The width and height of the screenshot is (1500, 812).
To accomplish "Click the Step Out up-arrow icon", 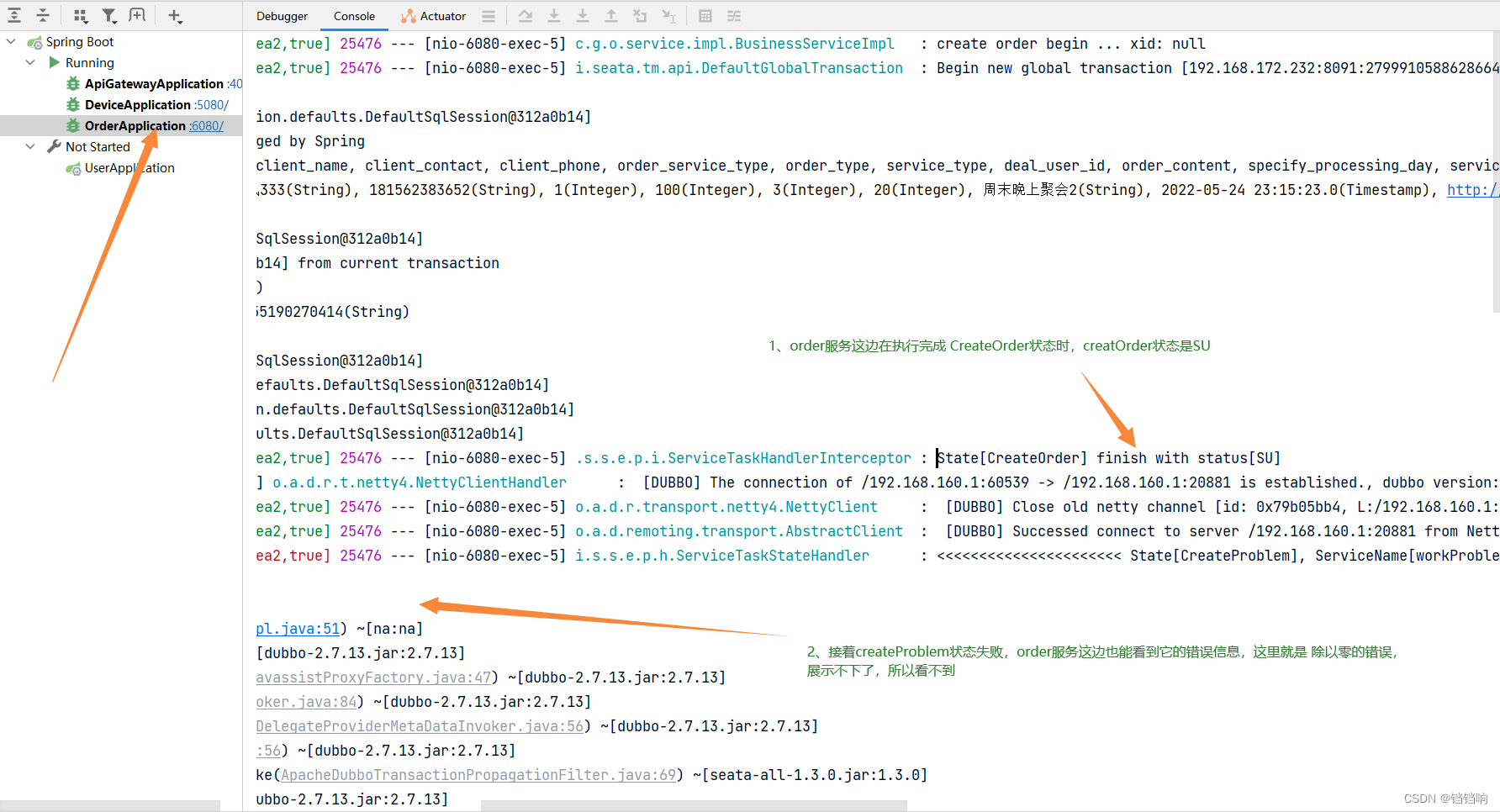I will click(x=611, y=16).
